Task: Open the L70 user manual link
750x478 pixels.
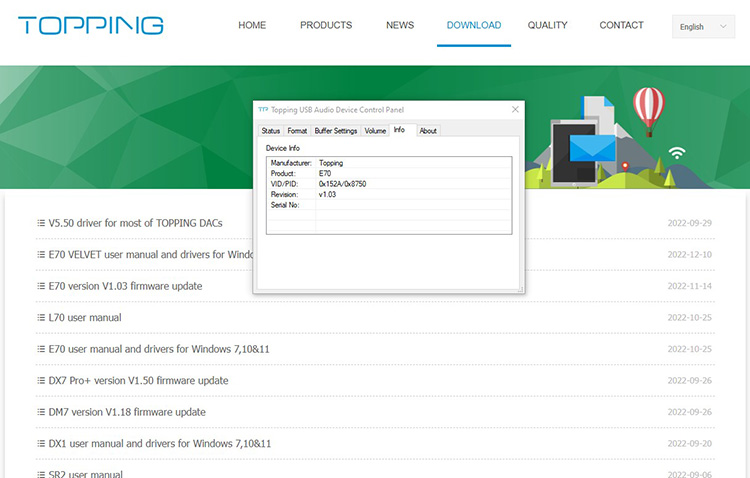Action: coord(85,318)
